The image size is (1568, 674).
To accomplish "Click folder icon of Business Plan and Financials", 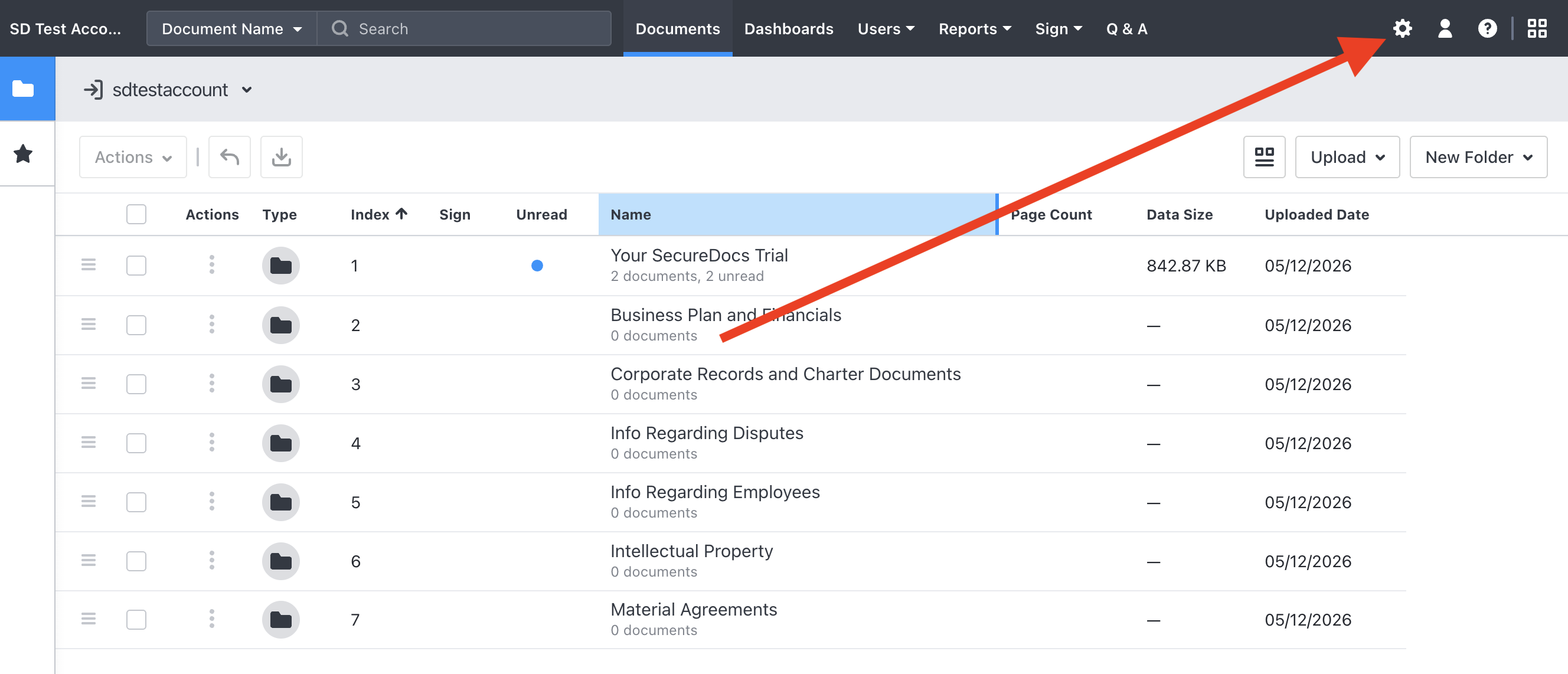I will 280,325.
